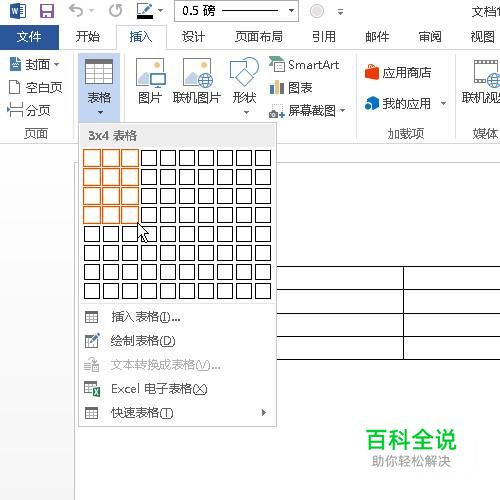Switch to the 设计 ribbon tab
The width and height of the screenshot is (500, 500).
click(x=193, y=36)
